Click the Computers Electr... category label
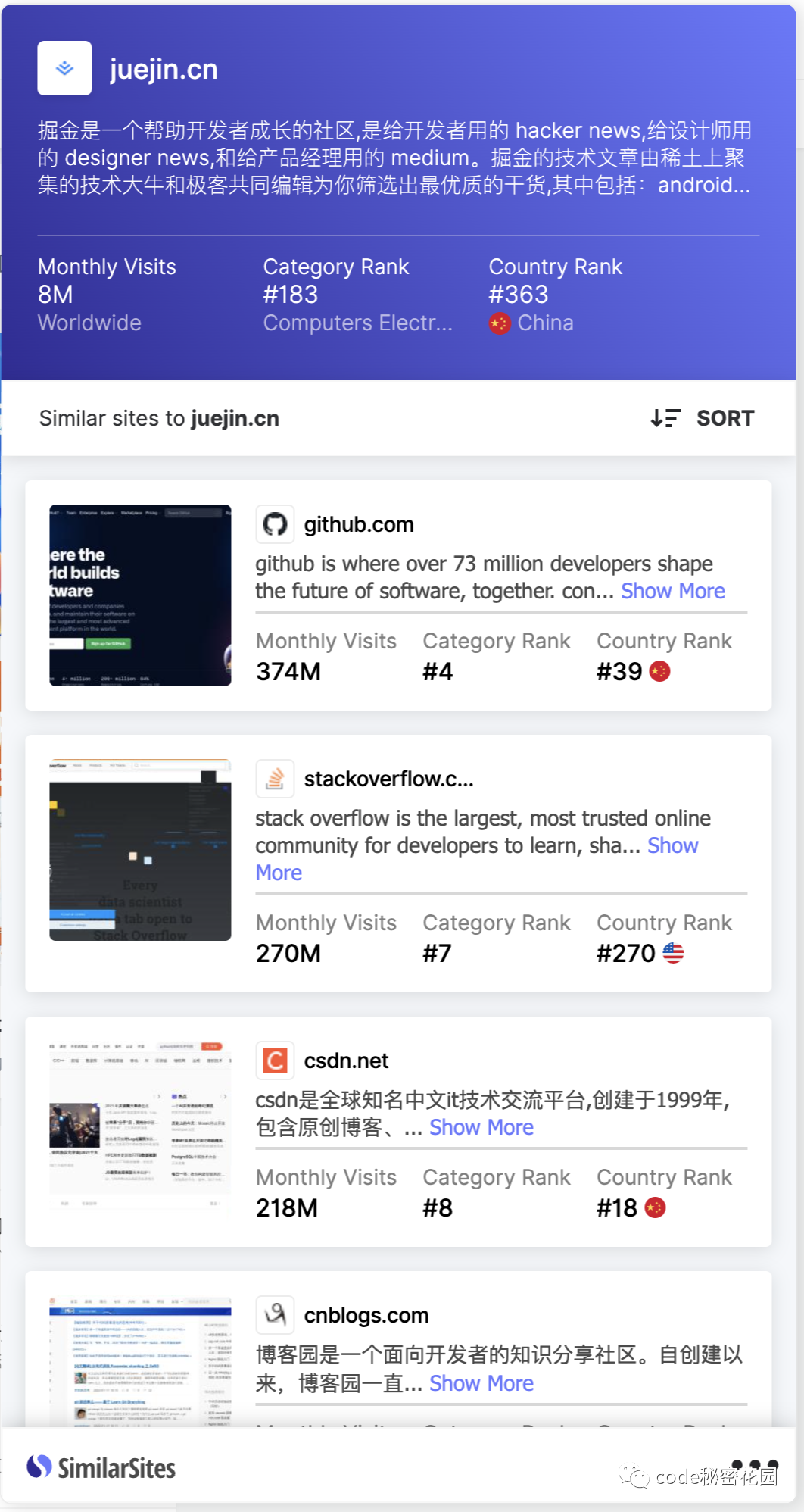This screenshot has height=1512, width=804. pos(357,323)
